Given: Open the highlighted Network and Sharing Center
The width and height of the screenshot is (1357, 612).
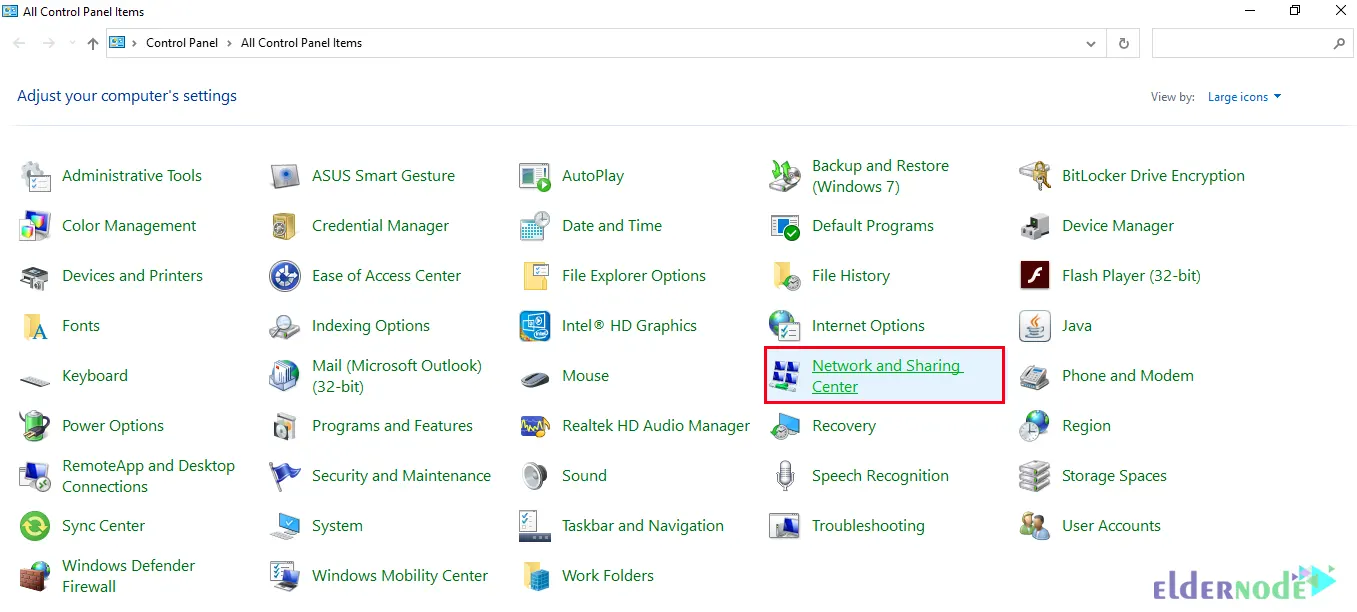Looking at the screenshot, I should tap(884, 375).
